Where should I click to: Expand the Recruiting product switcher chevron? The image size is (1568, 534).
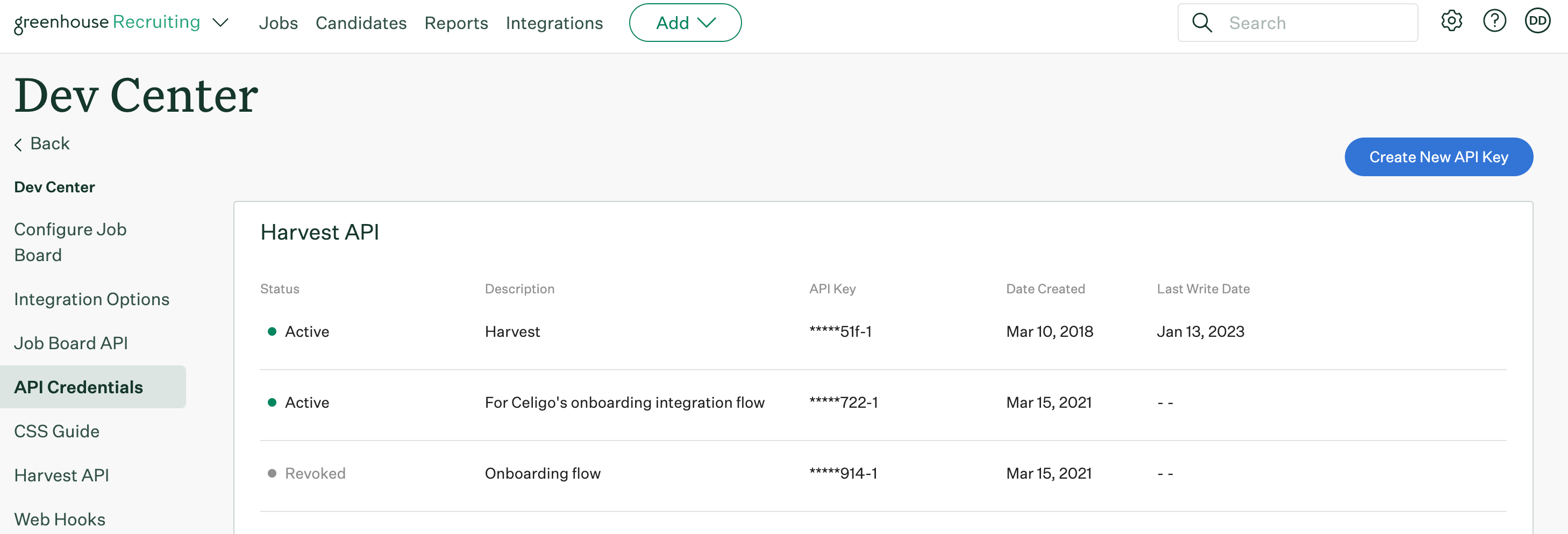coord(220,23)
